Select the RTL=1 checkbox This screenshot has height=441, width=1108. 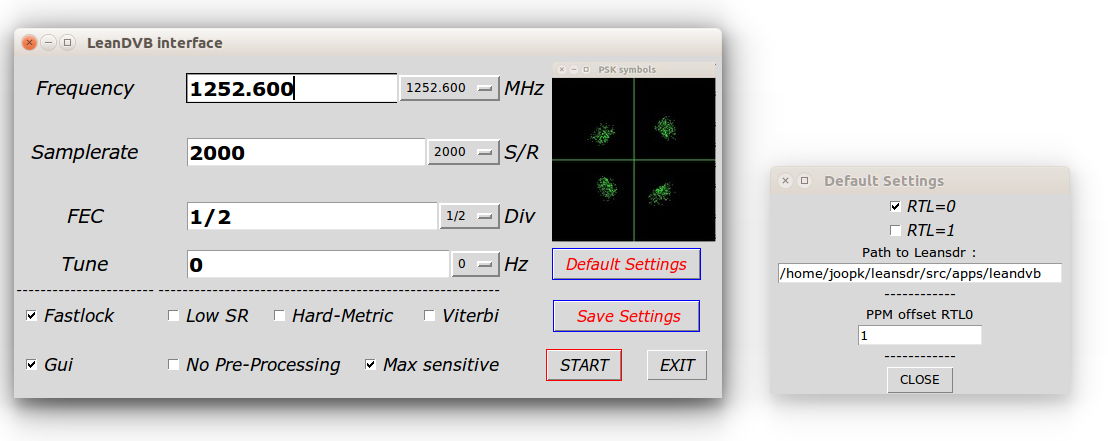[x=895, y=230]
